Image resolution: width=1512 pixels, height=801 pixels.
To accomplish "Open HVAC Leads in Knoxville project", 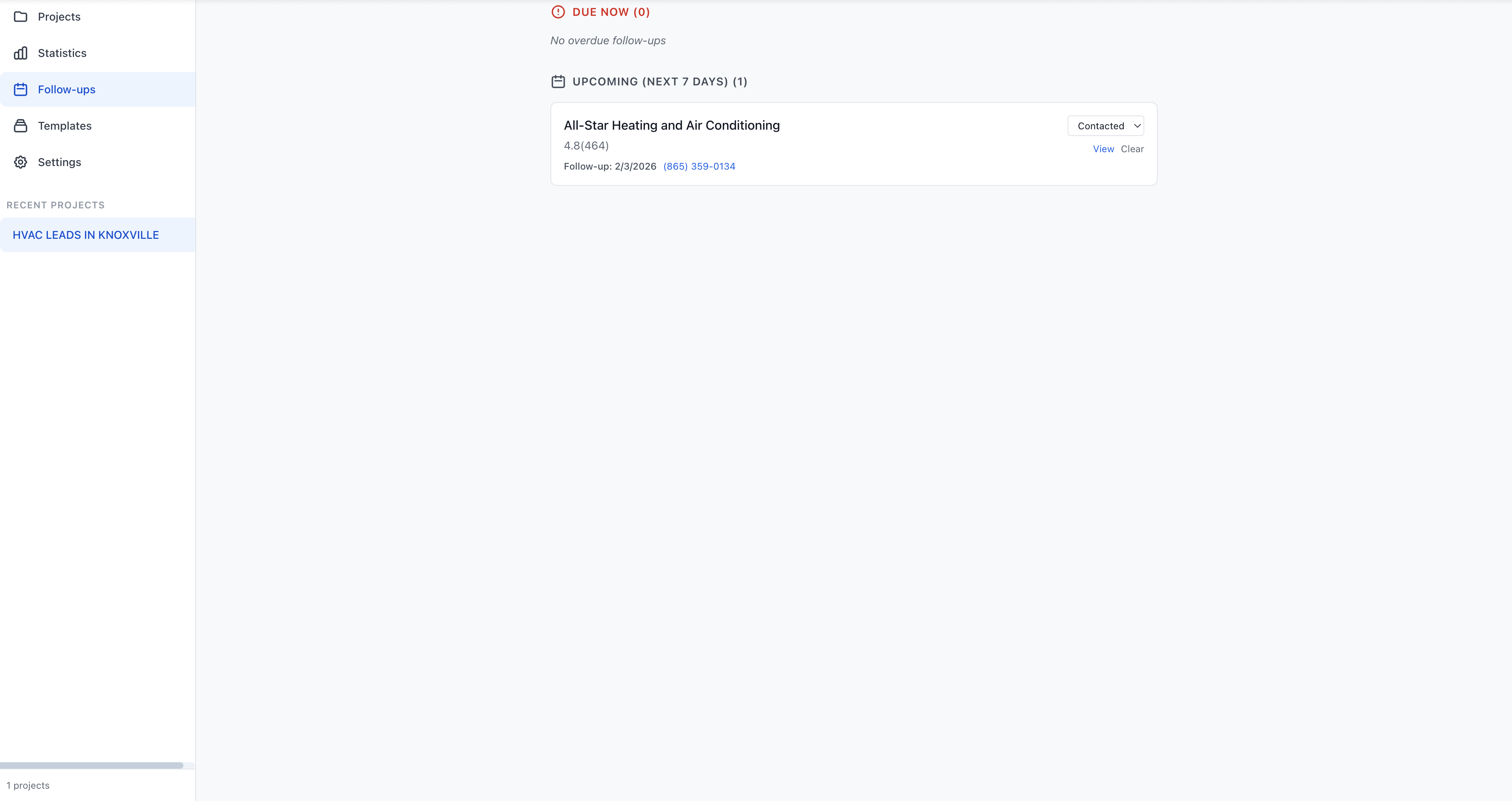I will click(86, 235).
